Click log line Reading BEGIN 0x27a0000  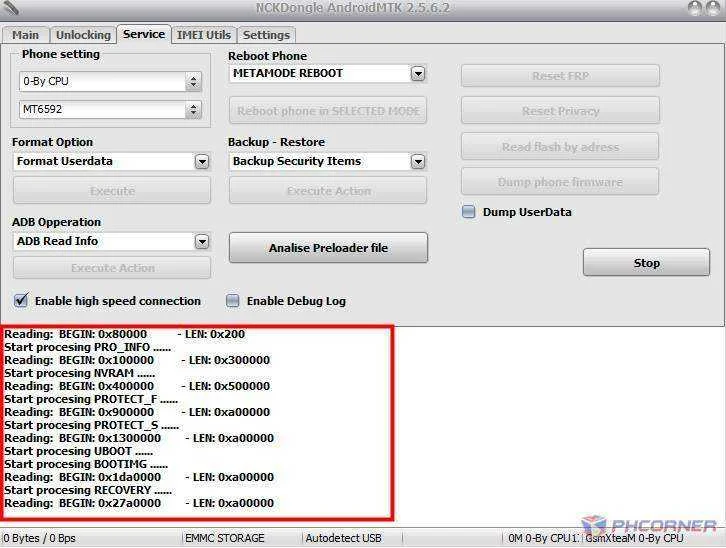pos(139,503)
